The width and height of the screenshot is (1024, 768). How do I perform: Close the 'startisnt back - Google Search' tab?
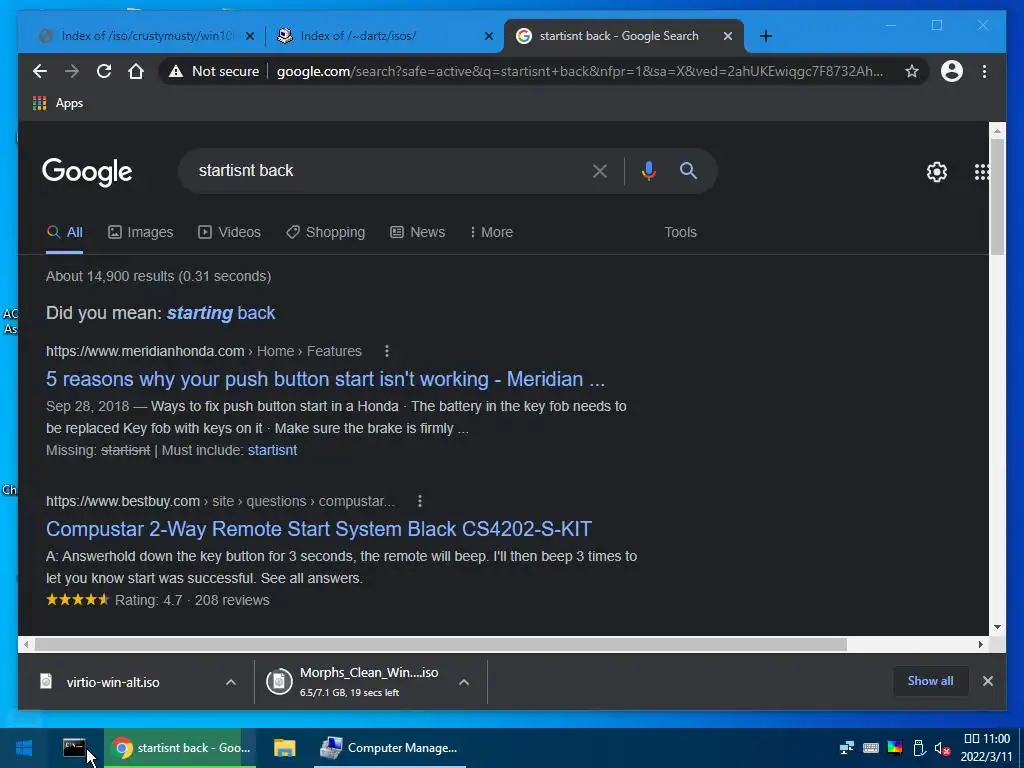click(x=728, y=37)
